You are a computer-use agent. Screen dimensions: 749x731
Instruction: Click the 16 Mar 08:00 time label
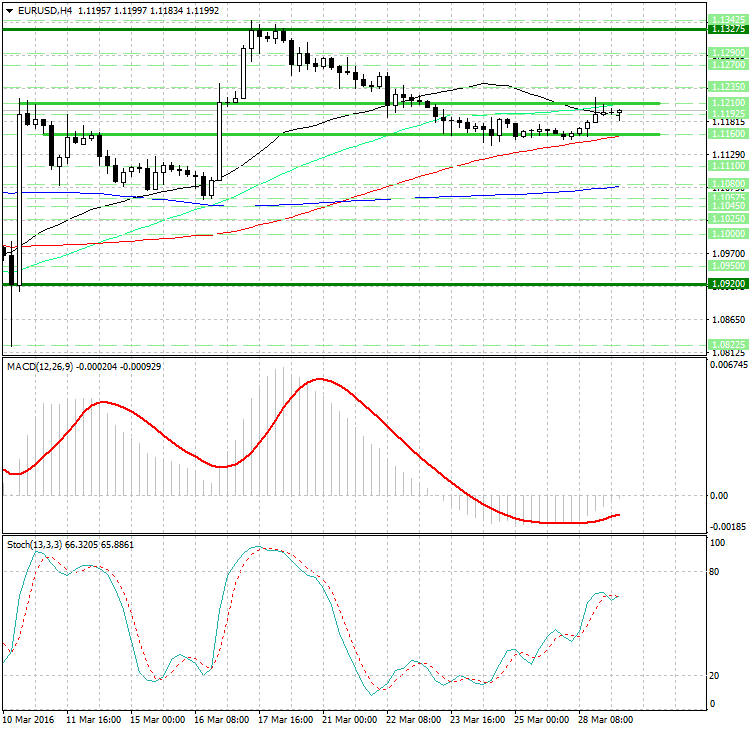[x=222, y=720]
